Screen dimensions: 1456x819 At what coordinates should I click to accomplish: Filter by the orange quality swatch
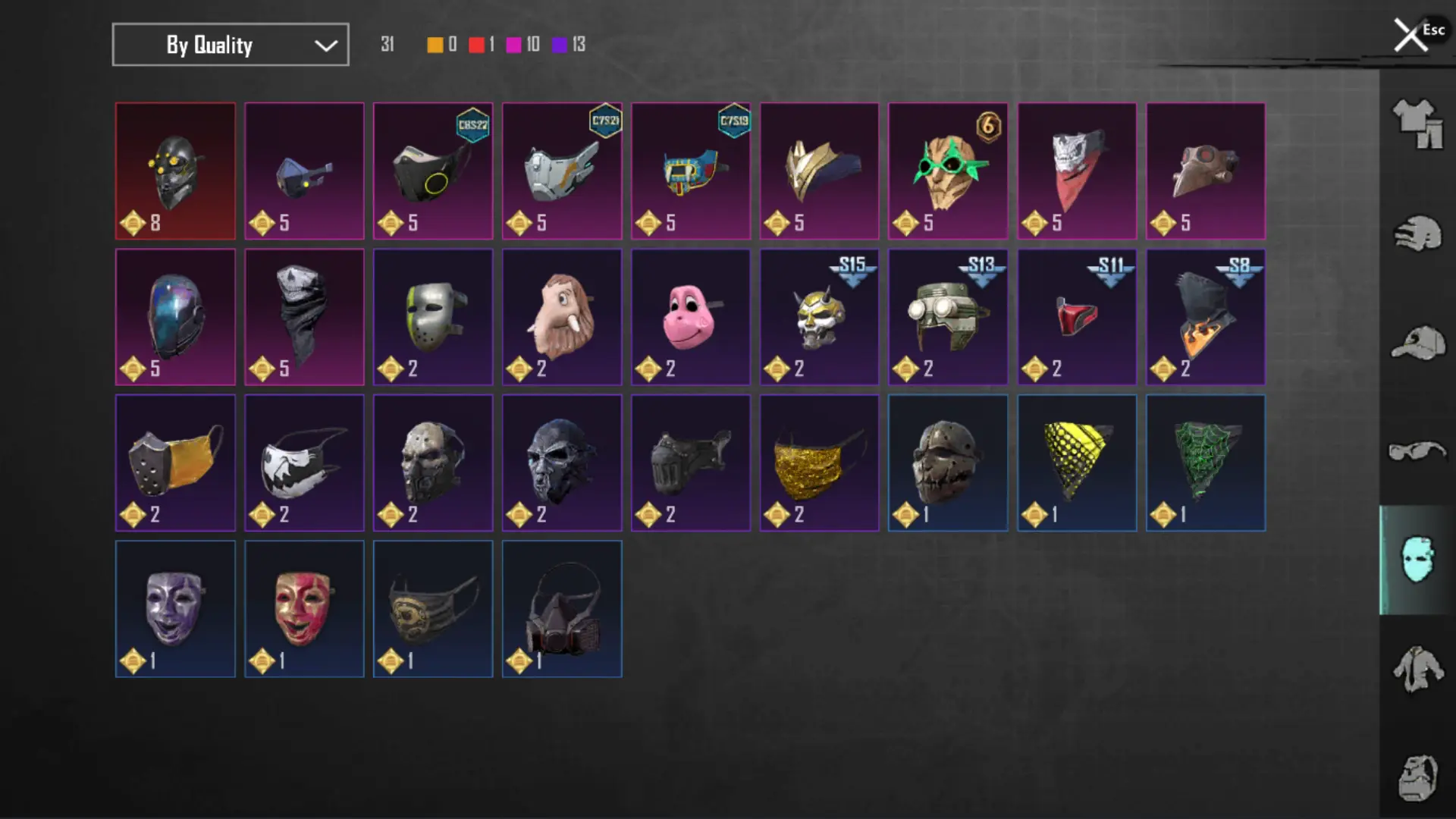coord(435,45)
